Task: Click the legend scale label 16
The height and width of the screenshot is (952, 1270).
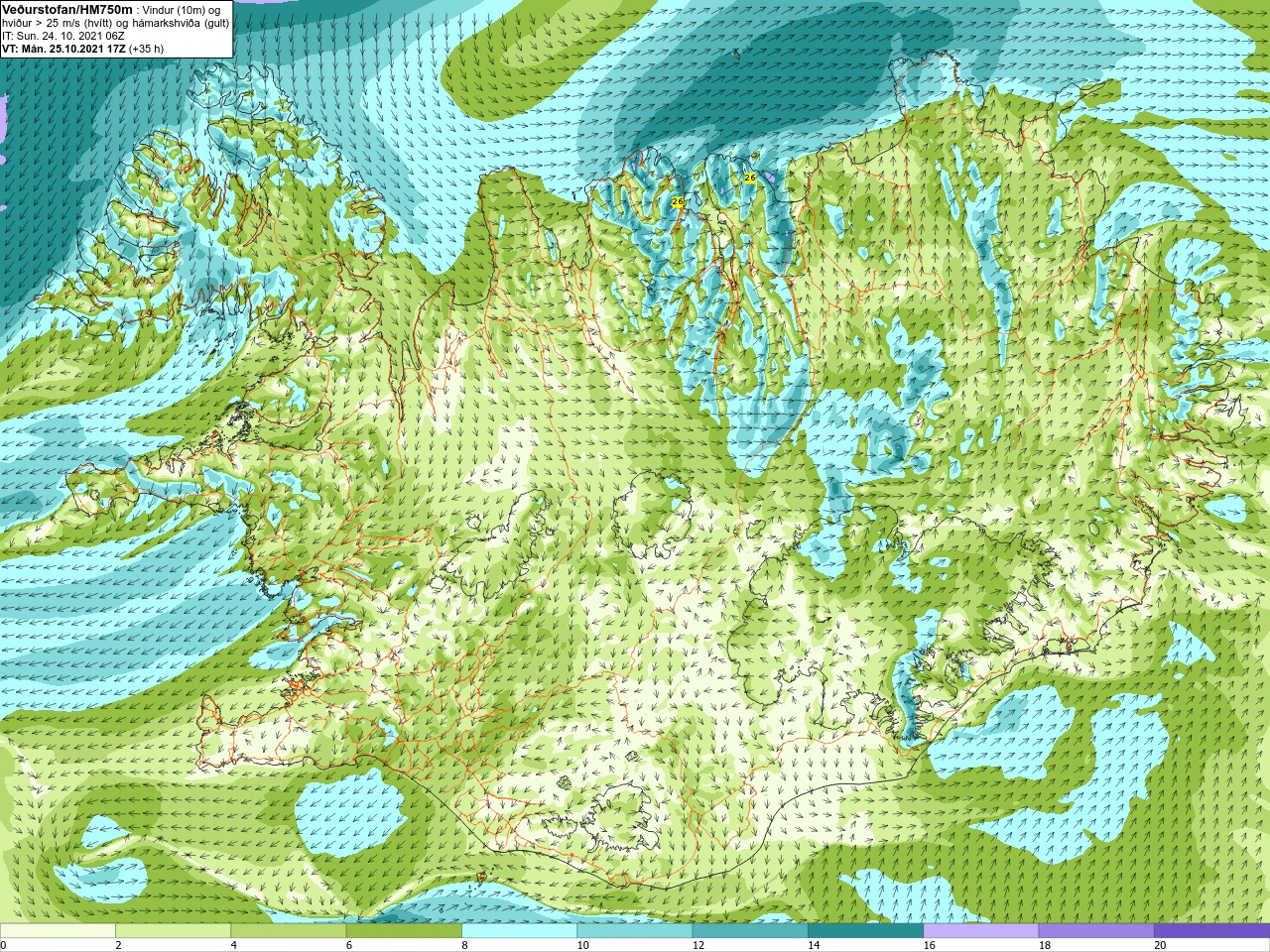Action: pos(929,945)
